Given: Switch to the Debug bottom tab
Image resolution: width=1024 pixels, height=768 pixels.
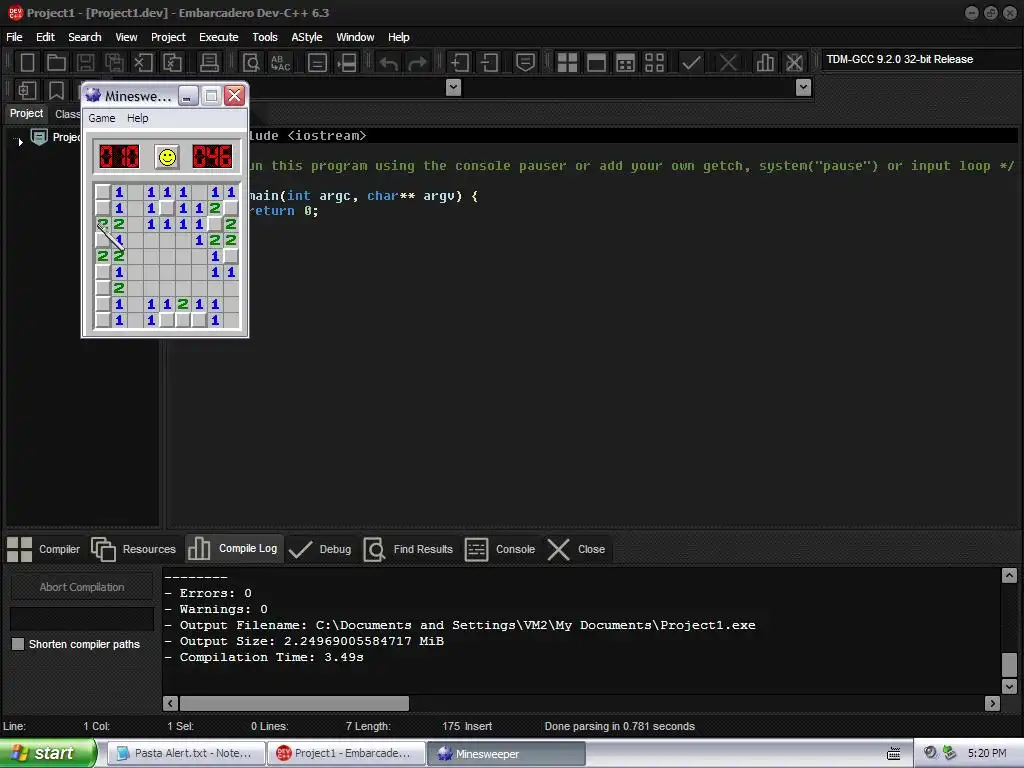Looking at the screenshot, I should pyautogui.click(x=320, y=549).
